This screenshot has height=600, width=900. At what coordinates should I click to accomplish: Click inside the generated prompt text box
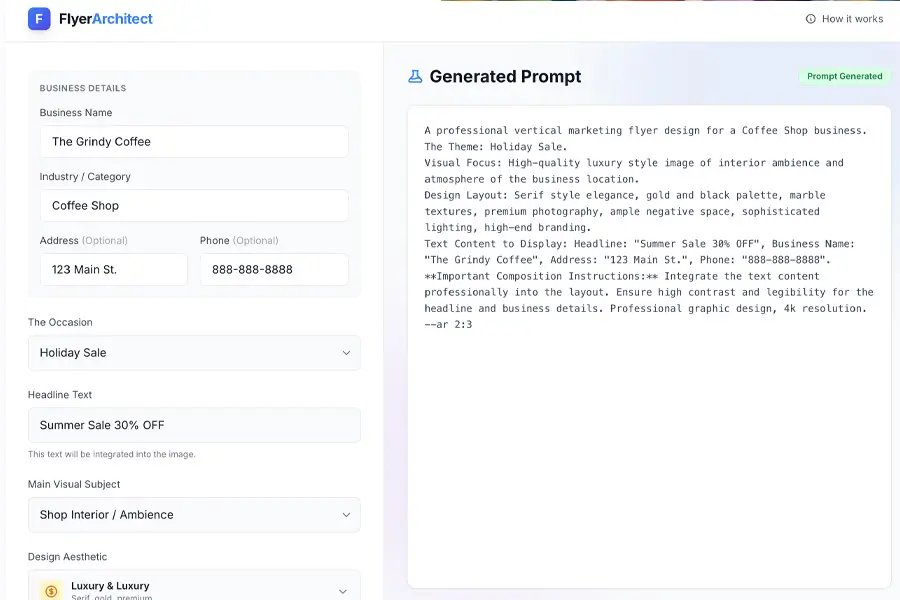tap(648, 450)
